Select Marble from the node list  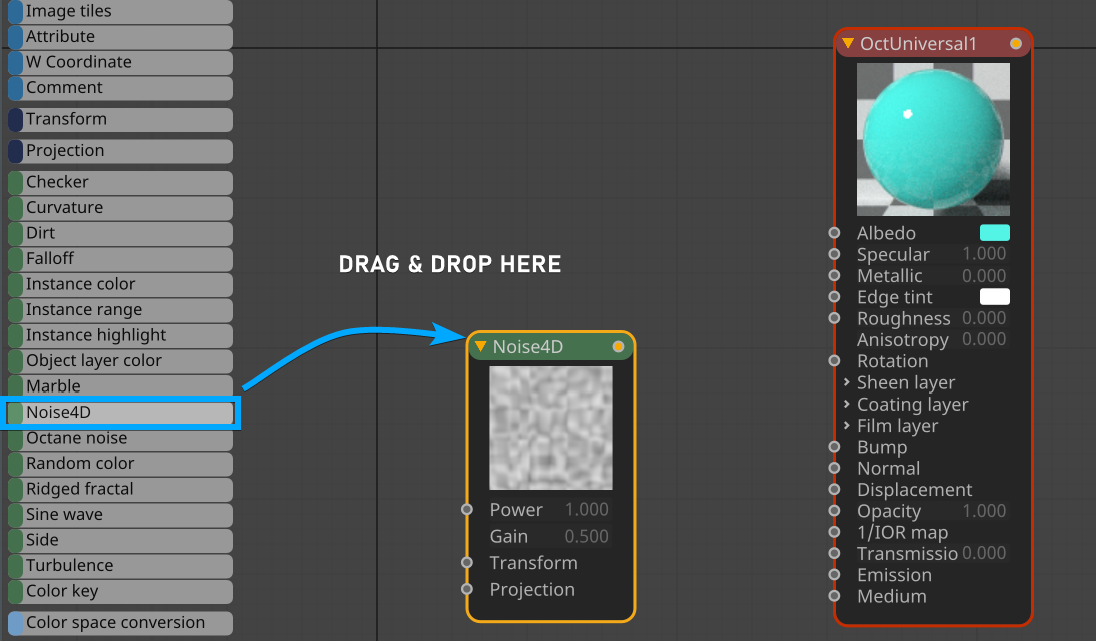[120, 386]
